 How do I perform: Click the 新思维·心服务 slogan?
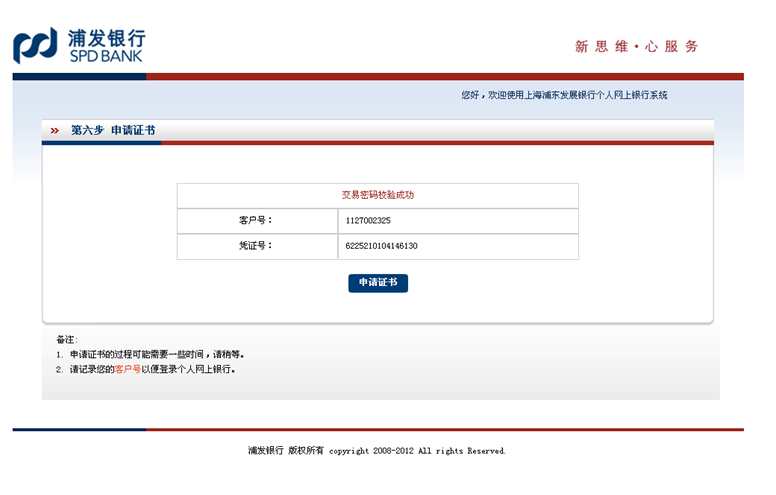(x=636, y=46)
